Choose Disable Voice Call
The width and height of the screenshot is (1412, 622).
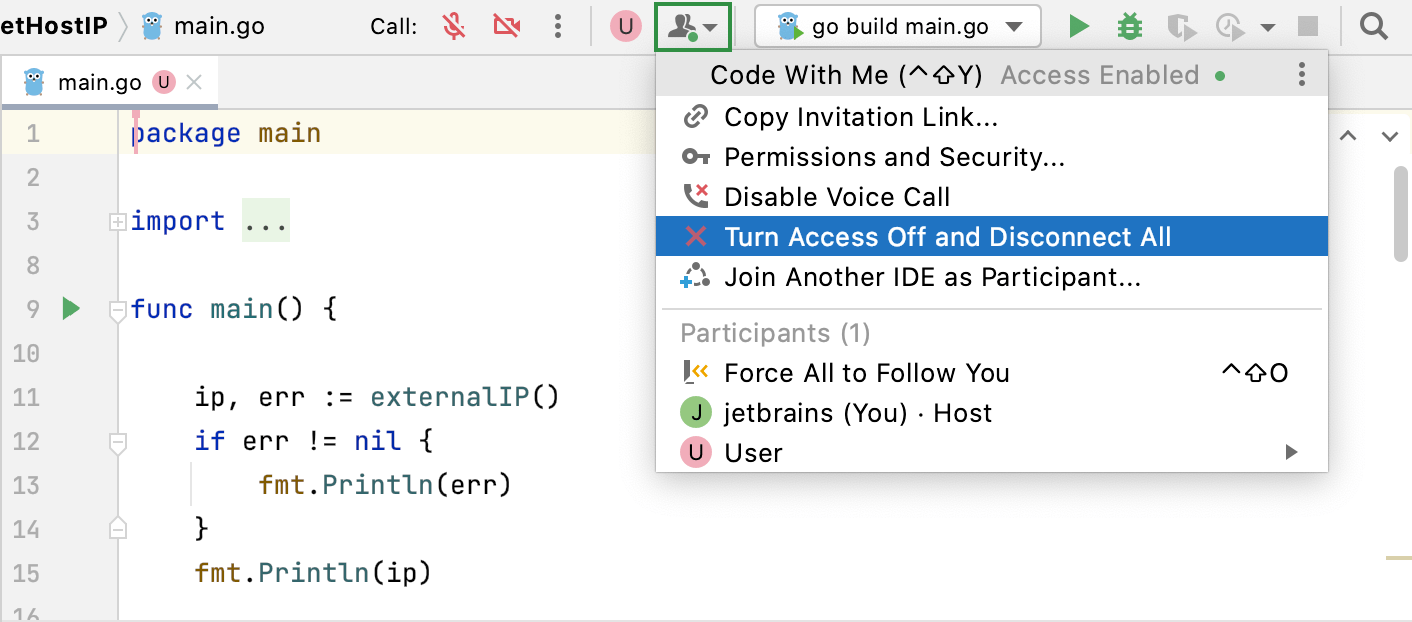click(836, 197)
